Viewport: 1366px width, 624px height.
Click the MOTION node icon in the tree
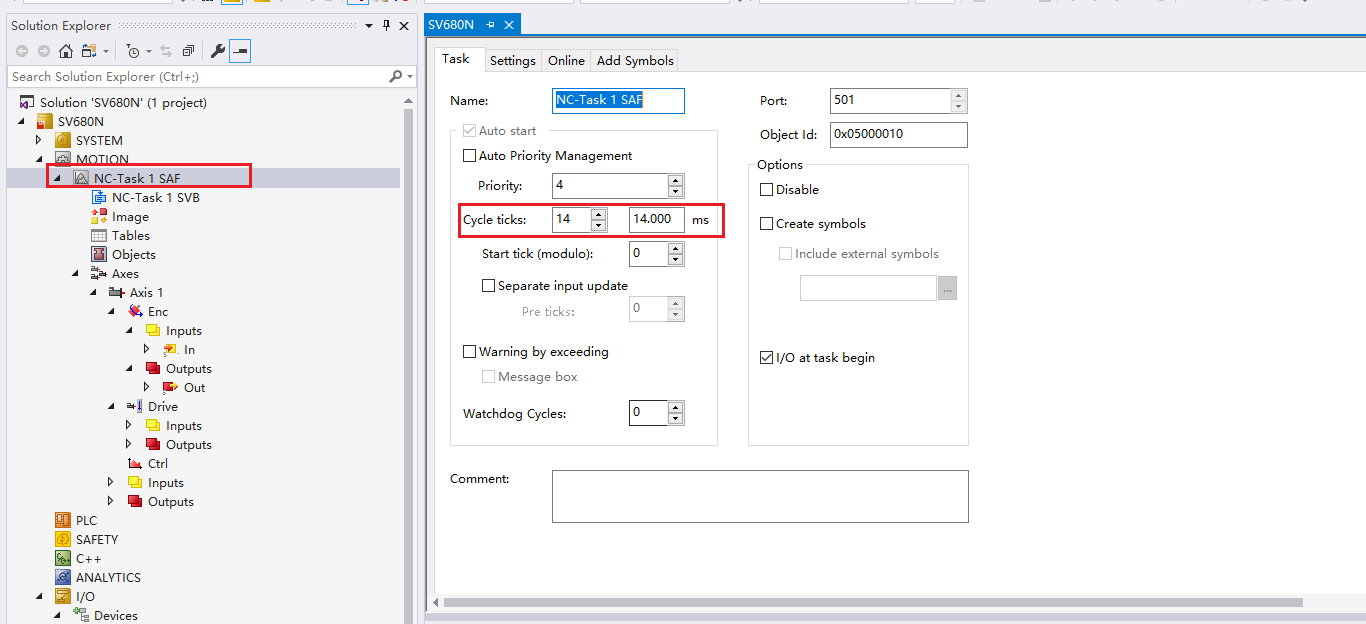pyautogui.click(x=63, y=159)
